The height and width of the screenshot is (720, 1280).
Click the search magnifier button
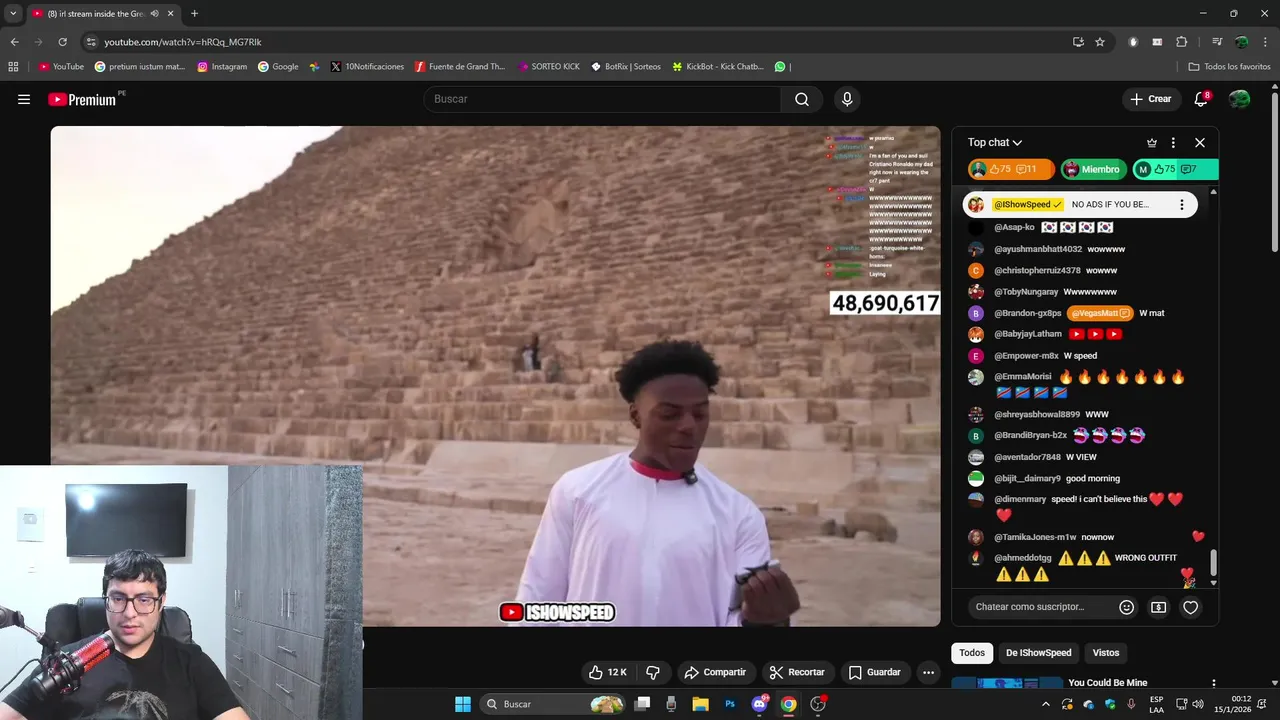coord(802,99)
